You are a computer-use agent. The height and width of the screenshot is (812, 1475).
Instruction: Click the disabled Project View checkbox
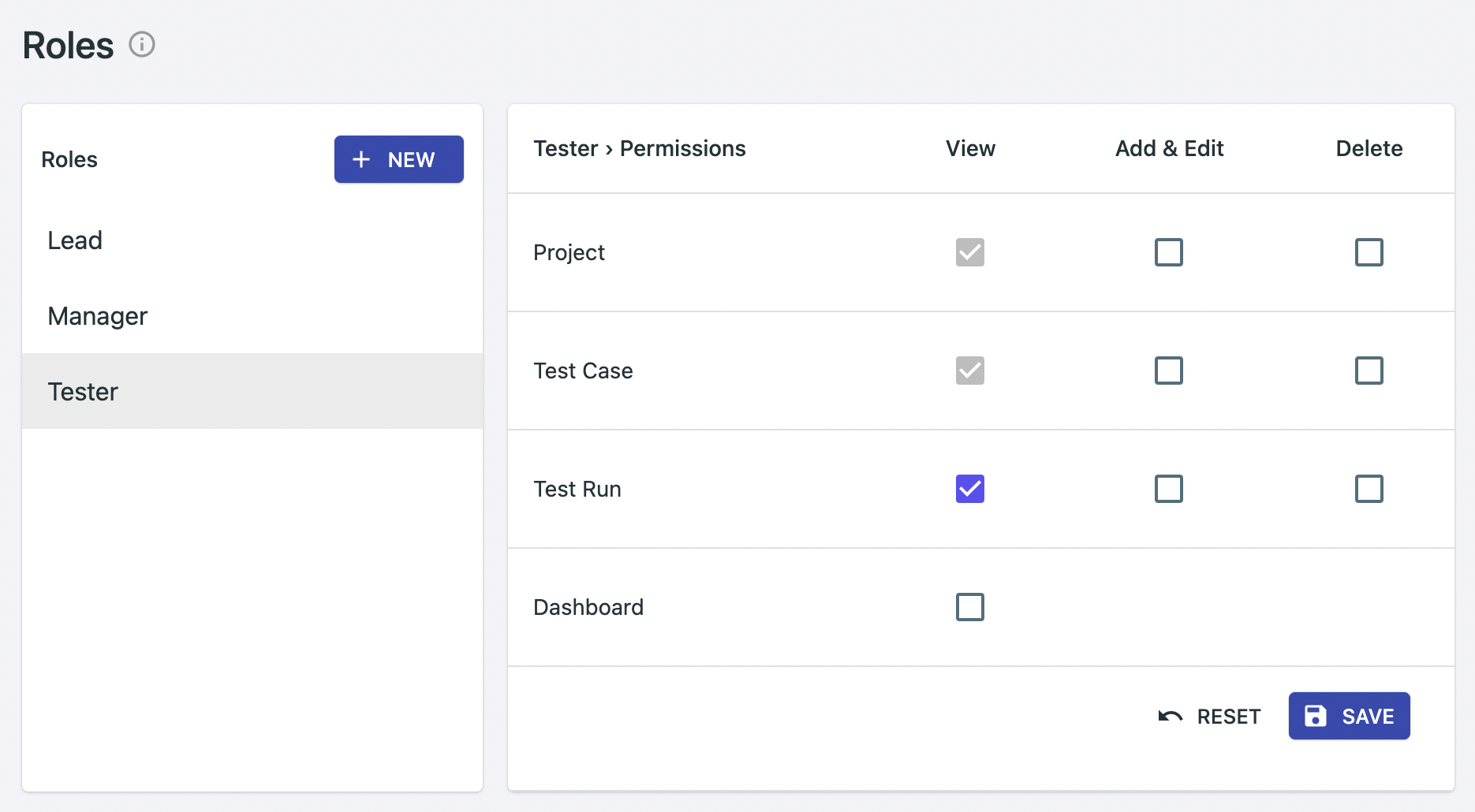pos(969,252)
